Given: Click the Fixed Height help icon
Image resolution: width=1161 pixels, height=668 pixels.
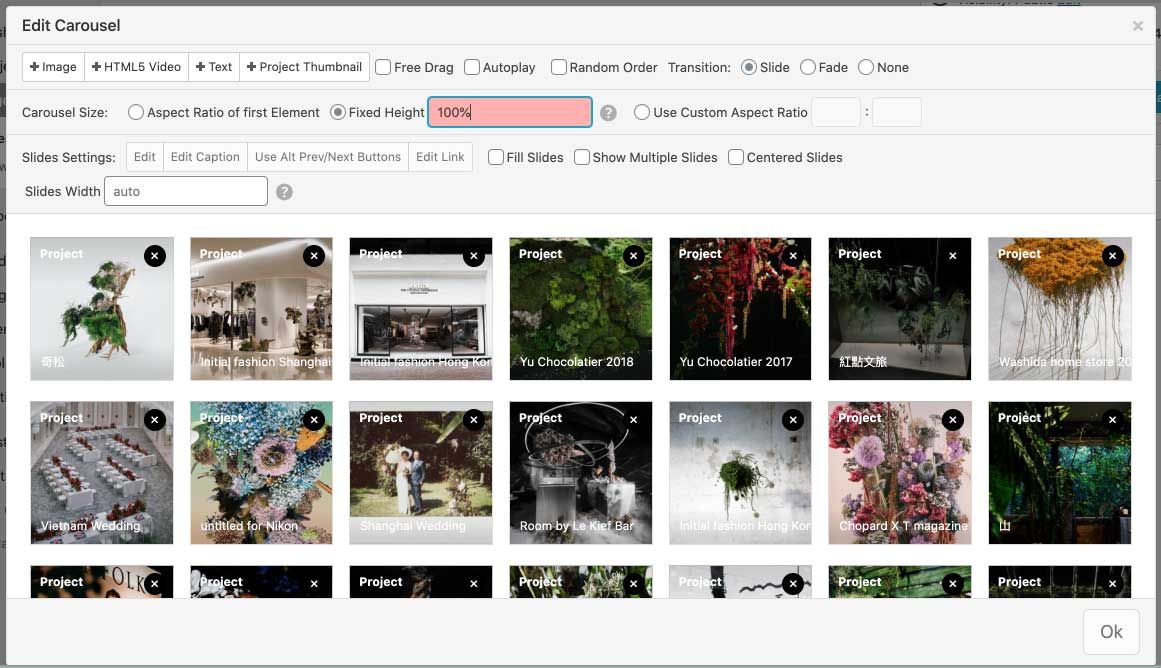Looking at the screenshot, I should point(608,113).
